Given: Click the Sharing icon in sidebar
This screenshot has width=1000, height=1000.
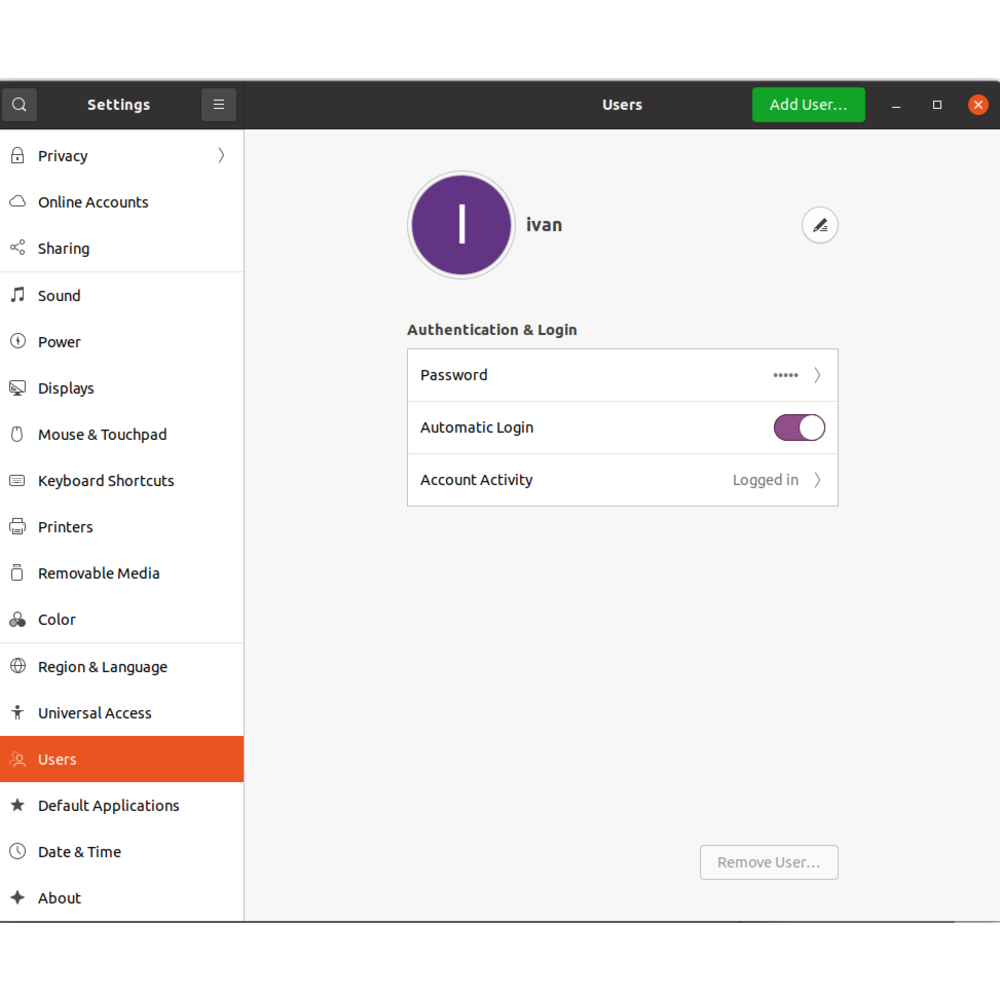Looking at the screenshot, I should point(17,248).
